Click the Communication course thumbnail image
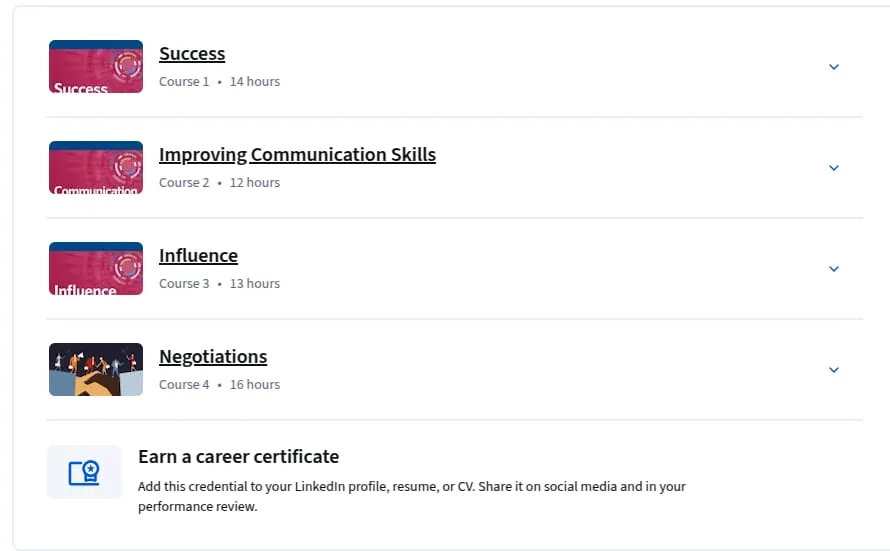Viewport: 890px width, 551px height. pos(96,167)
